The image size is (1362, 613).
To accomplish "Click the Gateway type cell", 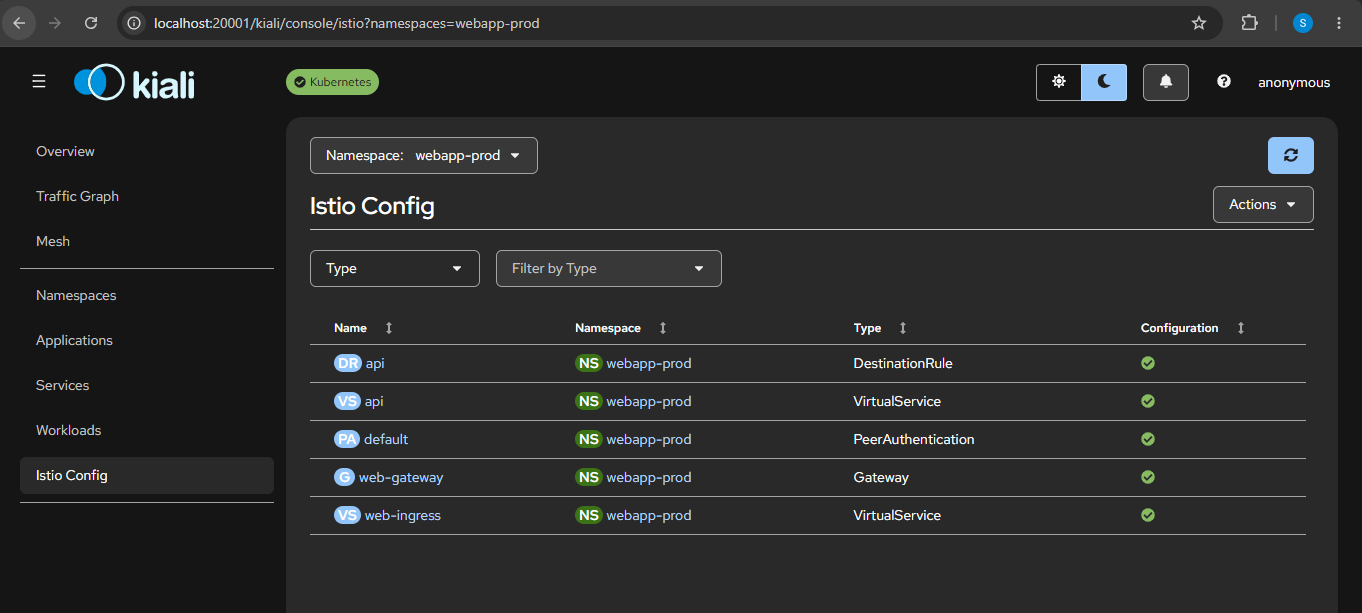I will pos(881,477).
